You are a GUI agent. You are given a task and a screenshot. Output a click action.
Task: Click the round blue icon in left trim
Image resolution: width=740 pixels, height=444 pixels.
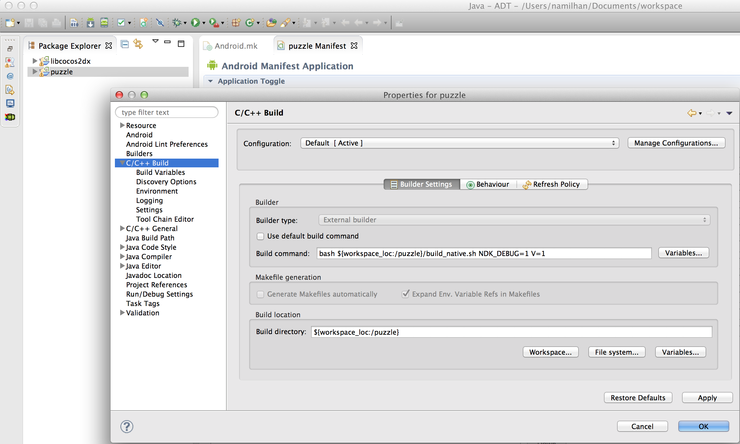tap(10, 76)
